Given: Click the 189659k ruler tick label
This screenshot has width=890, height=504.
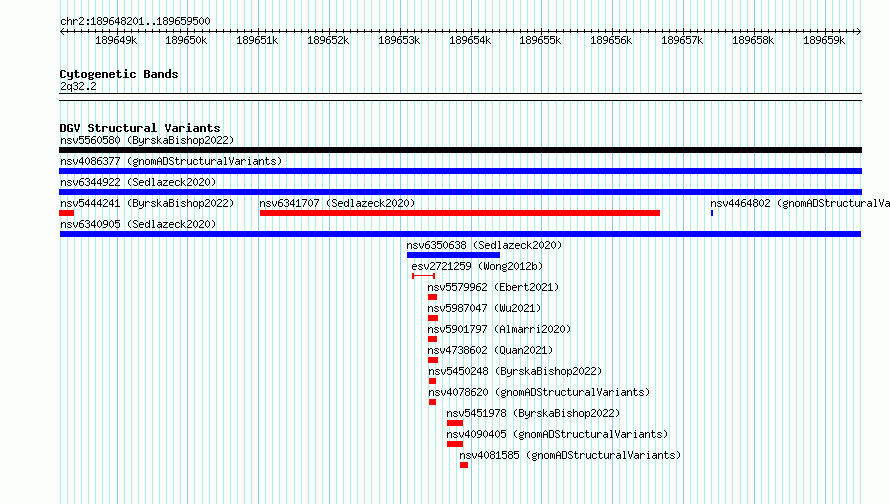Looking at the screenshot, I should (x=824, y=40).
